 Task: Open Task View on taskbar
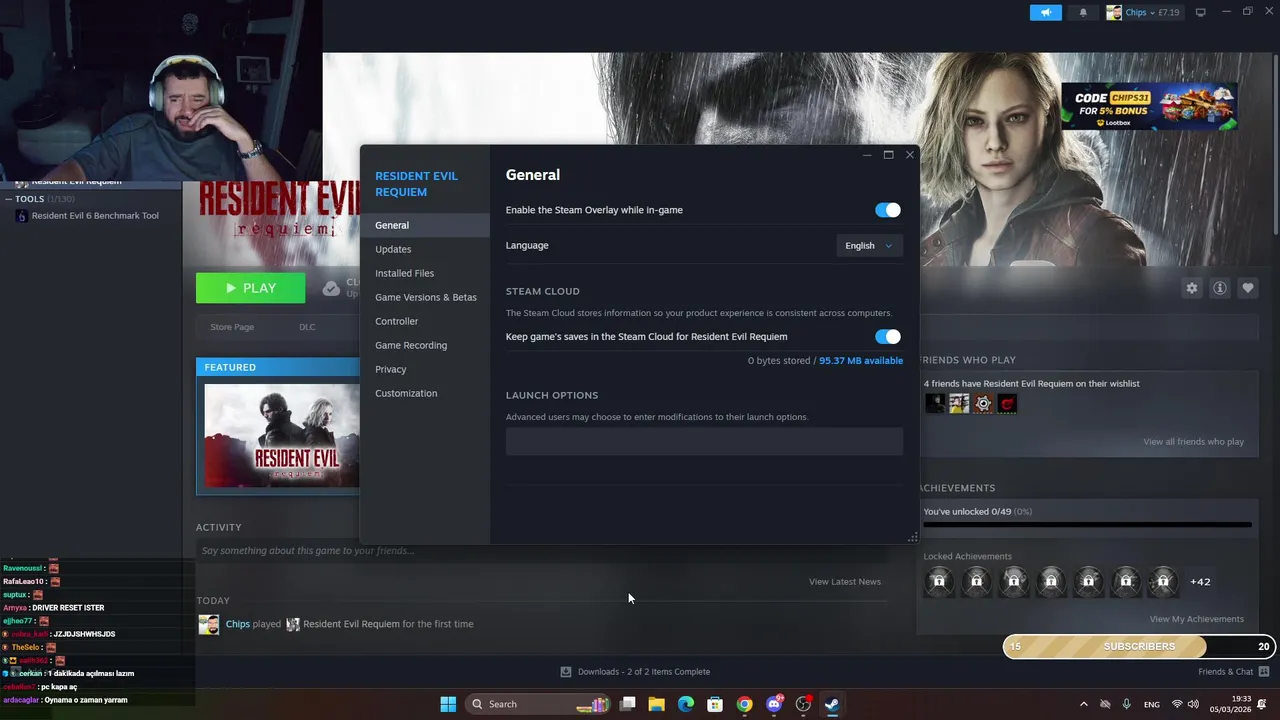point(627,704)
